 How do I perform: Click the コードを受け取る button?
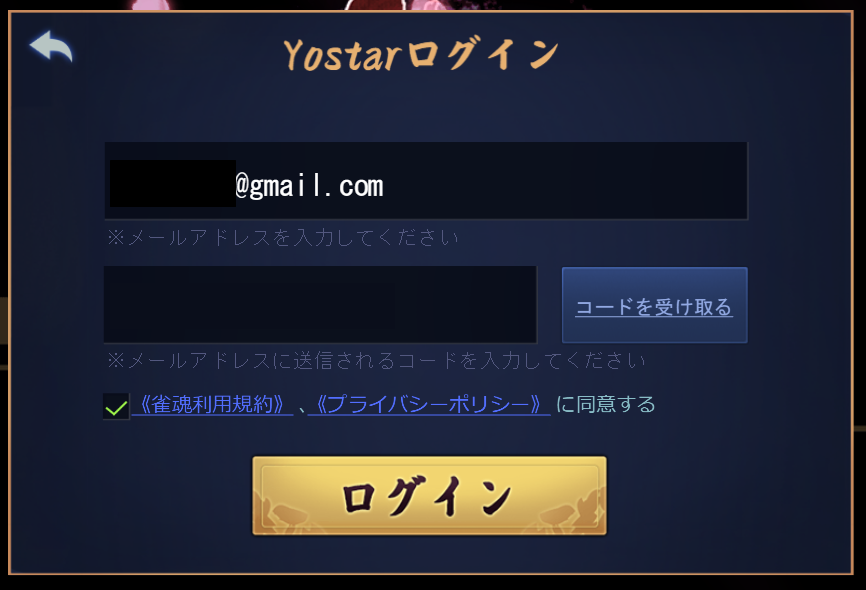click(654, 305)
